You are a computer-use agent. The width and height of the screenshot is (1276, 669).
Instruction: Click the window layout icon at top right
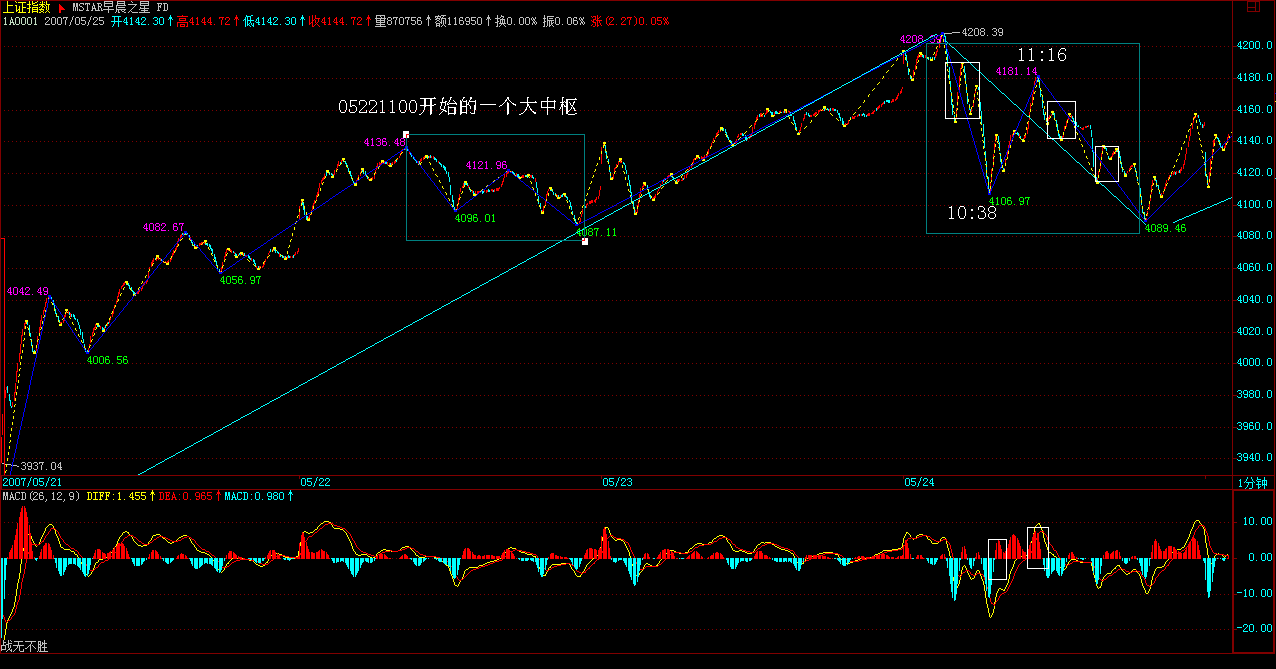[1254, 8]
